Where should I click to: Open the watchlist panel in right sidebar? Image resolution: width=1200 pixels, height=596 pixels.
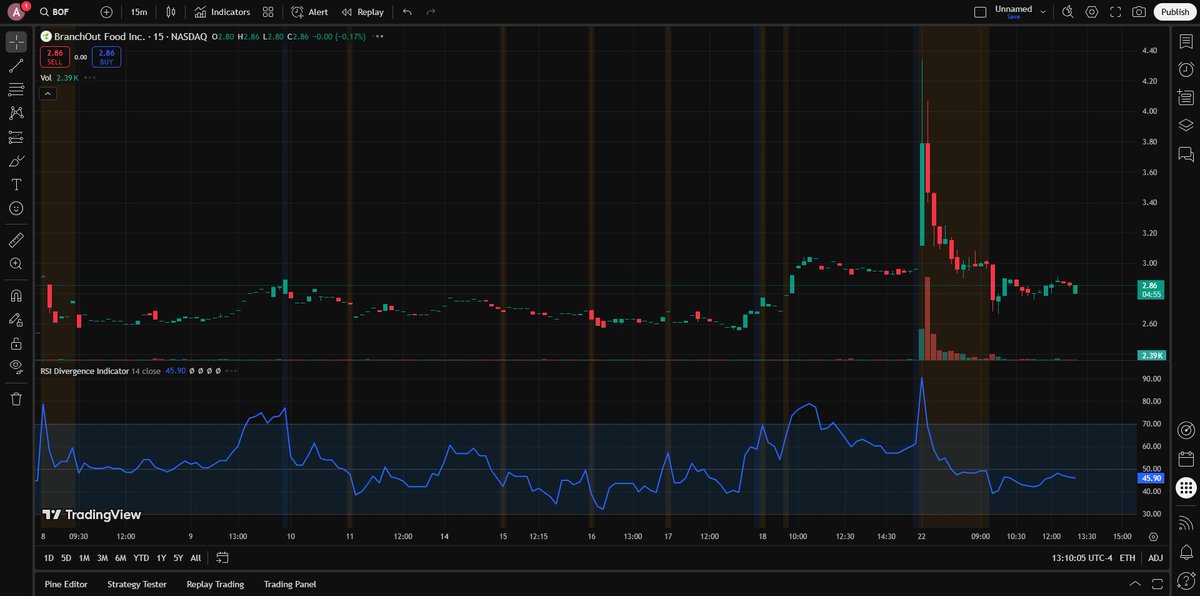[x=1186, y=42]
